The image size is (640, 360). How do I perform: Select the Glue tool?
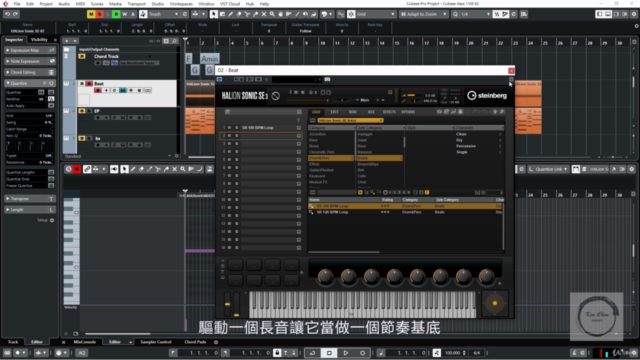point(256,14)
